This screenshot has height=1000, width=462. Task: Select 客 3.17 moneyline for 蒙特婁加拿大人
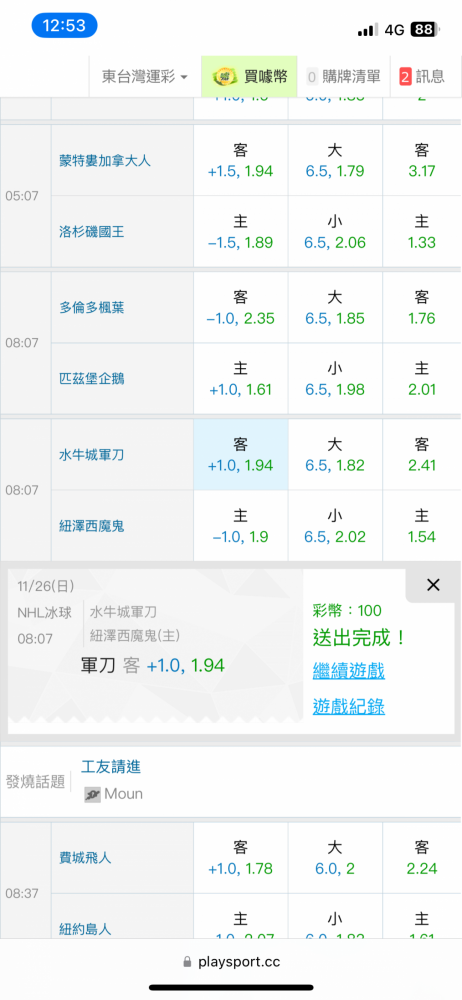click(x=421, y=160)
